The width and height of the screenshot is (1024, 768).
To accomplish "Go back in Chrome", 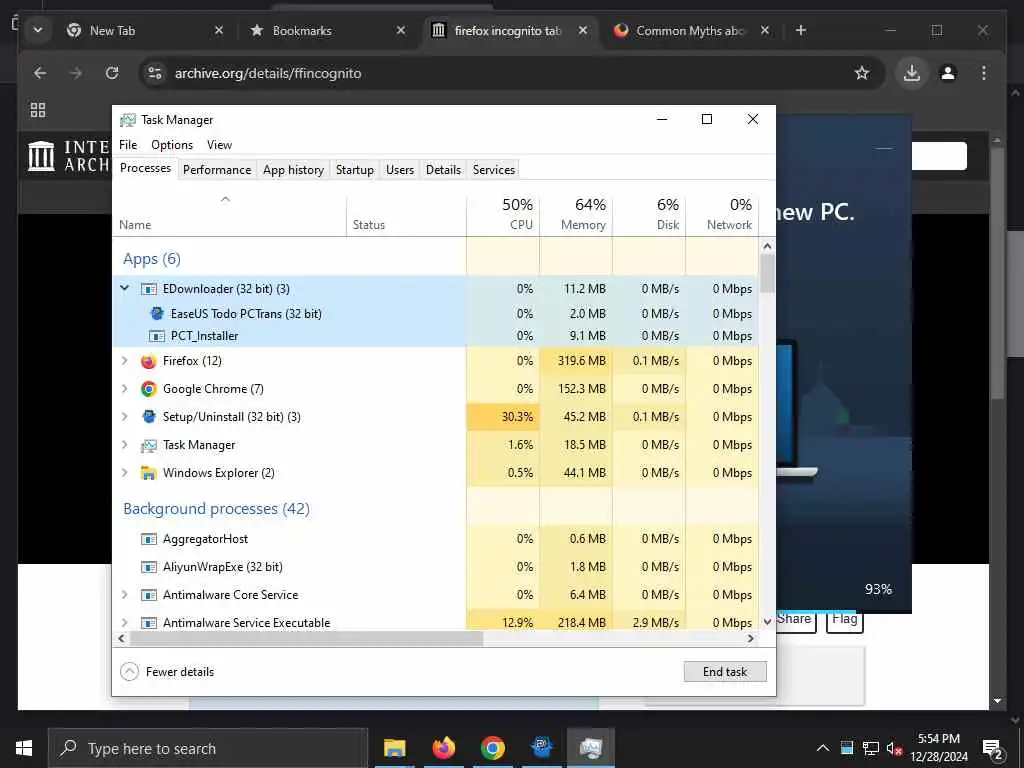I will 40,73.
